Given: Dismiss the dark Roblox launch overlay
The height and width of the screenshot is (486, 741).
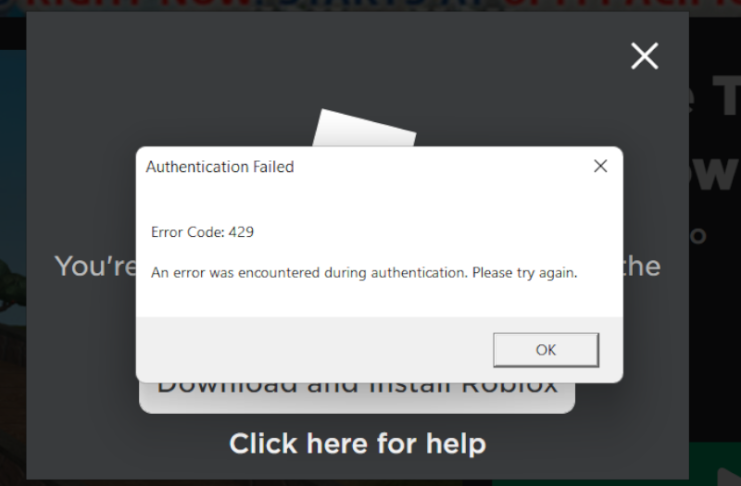Looking at the screenshot, I should click(x=645, y=56).
